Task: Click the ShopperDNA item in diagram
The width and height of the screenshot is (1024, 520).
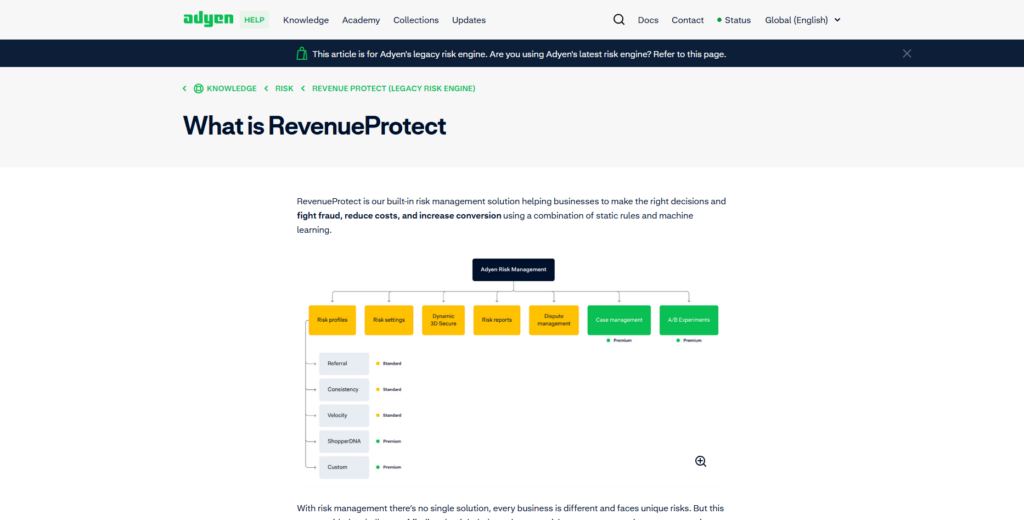Action: [344, 441]
